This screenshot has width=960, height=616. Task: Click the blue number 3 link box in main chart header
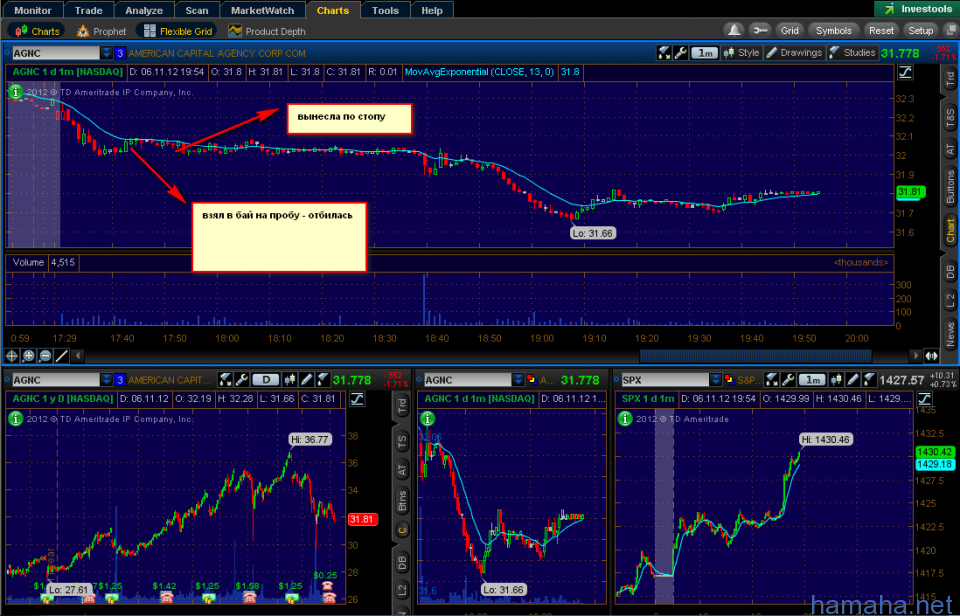pyautogui.click(x=120, y=53)
